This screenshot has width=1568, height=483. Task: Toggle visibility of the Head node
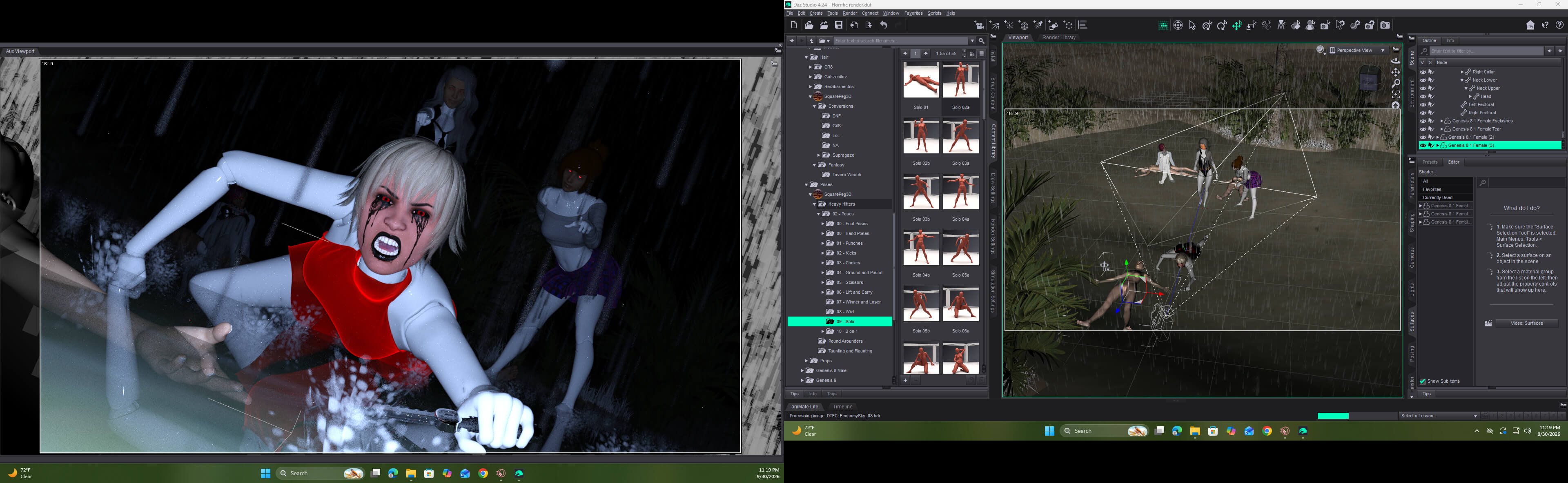click(1423, 96)
